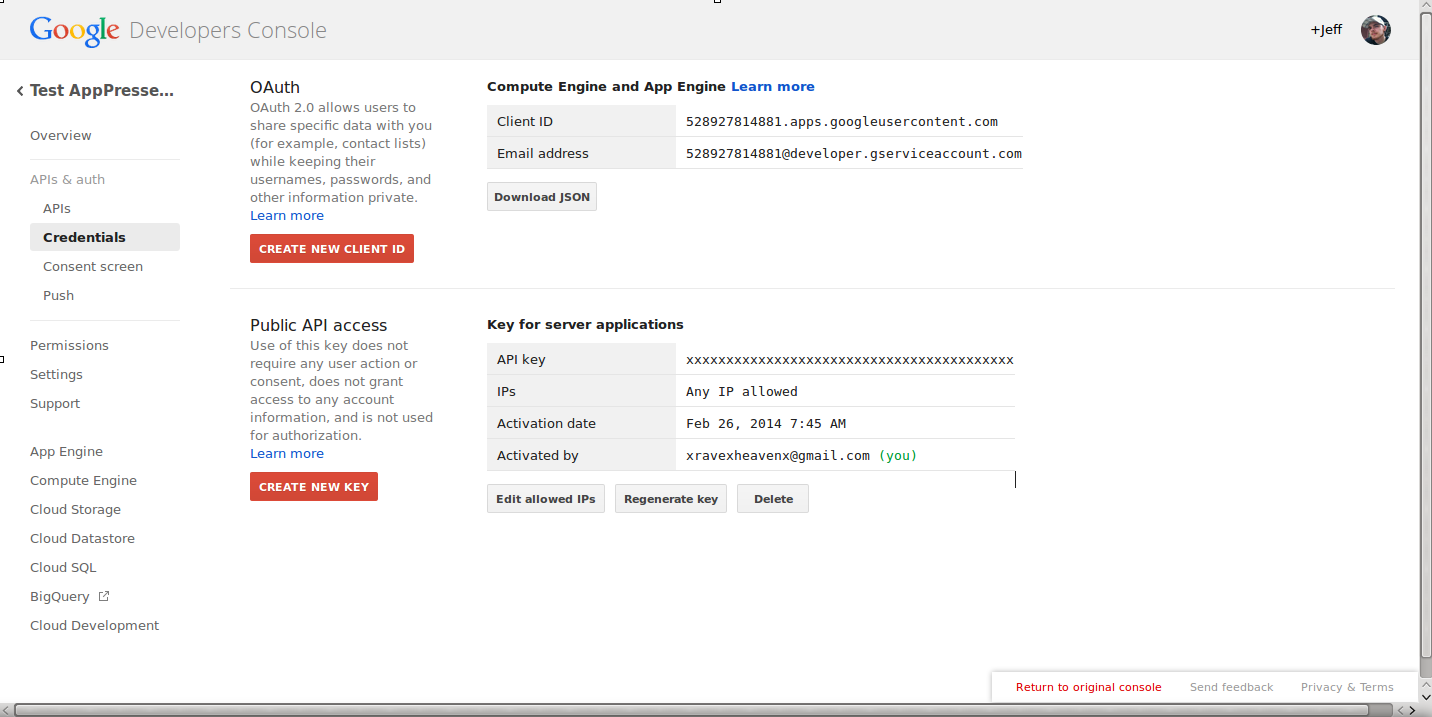The image size is (1432, 717).
Task: Select Push in the sidebar
Action: click(x=58, y=295)
